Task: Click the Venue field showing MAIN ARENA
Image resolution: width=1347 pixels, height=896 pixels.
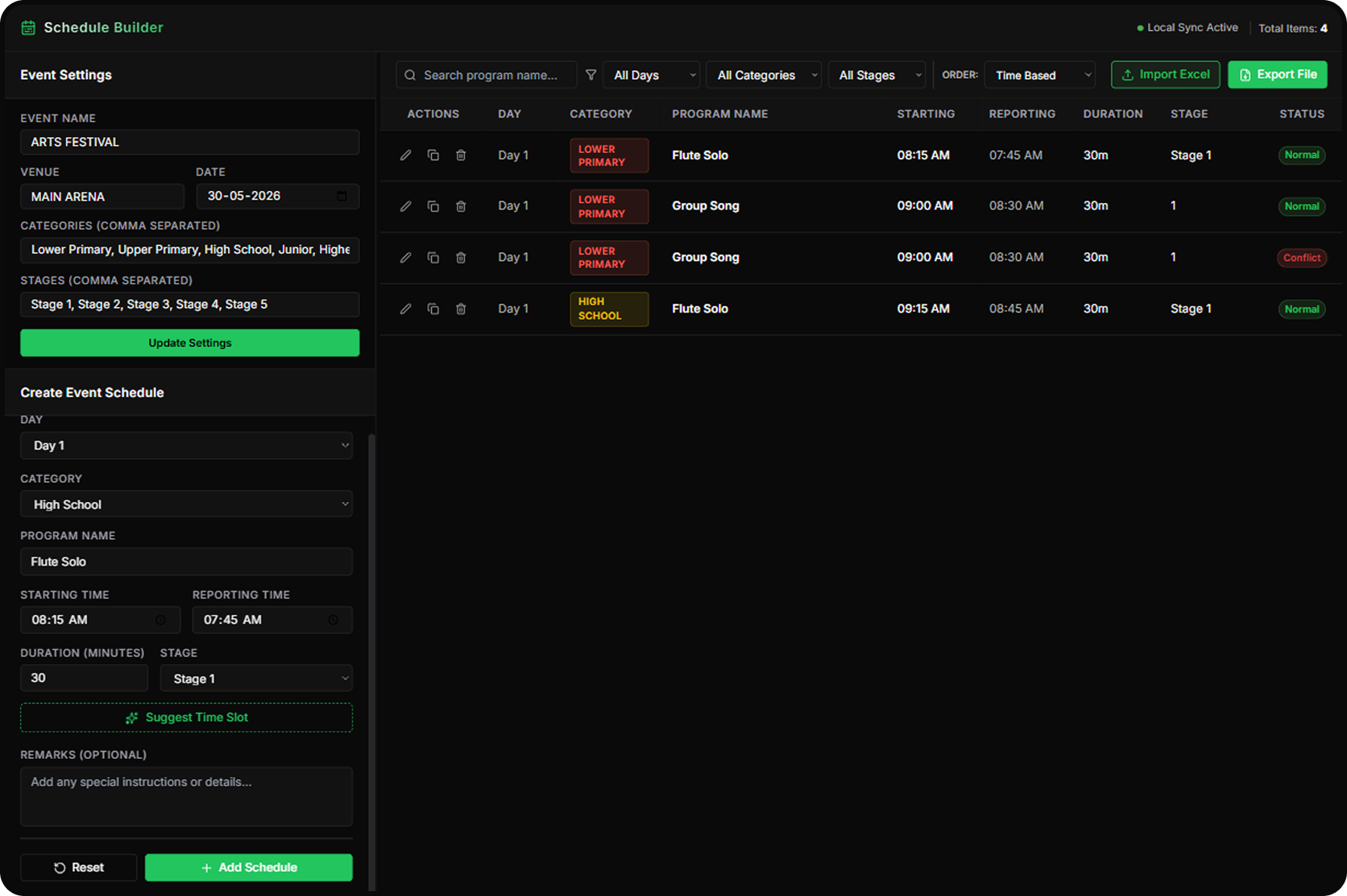Action: (x=102, y=197)
